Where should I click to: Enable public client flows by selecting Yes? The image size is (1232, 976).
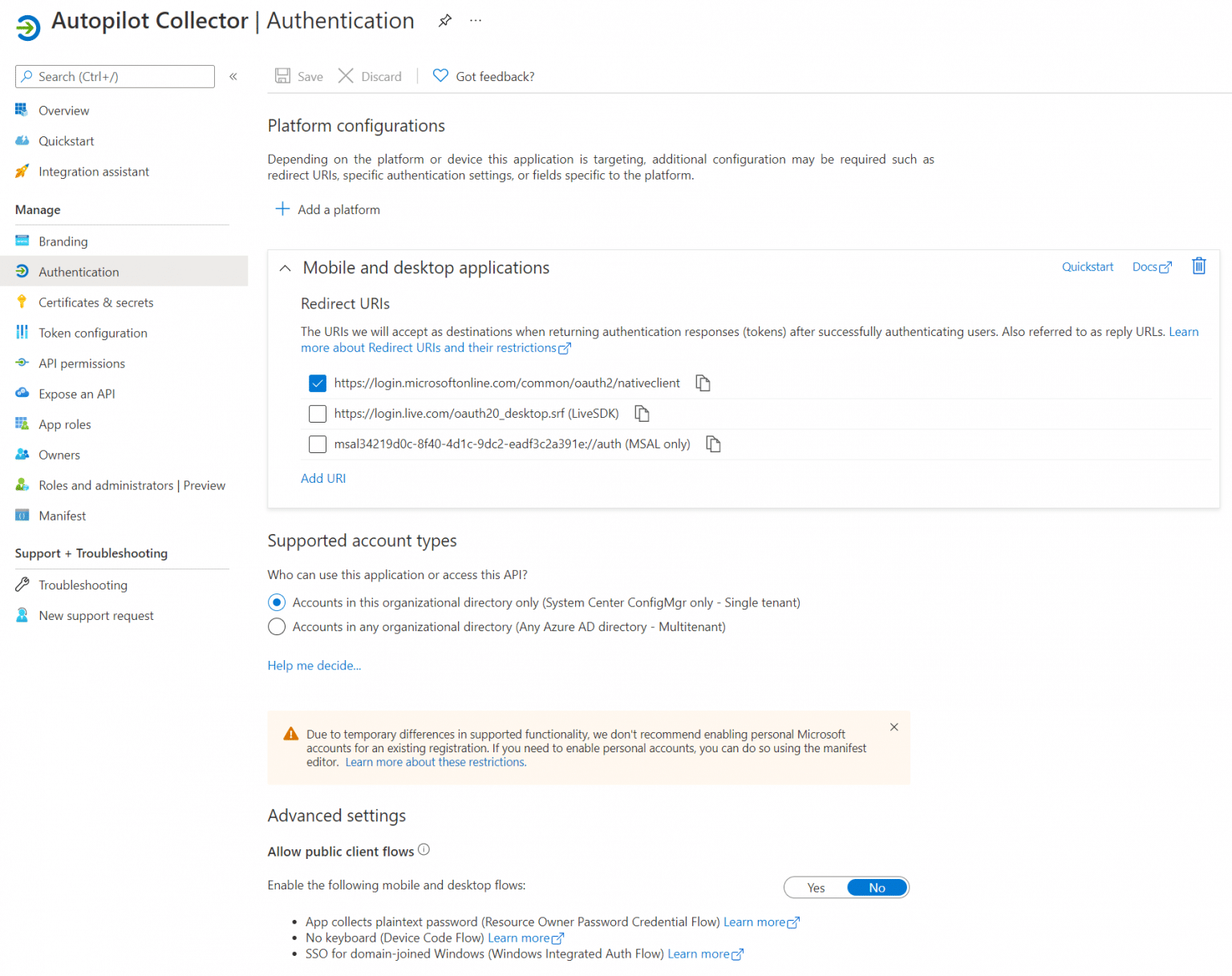[815, 887]
